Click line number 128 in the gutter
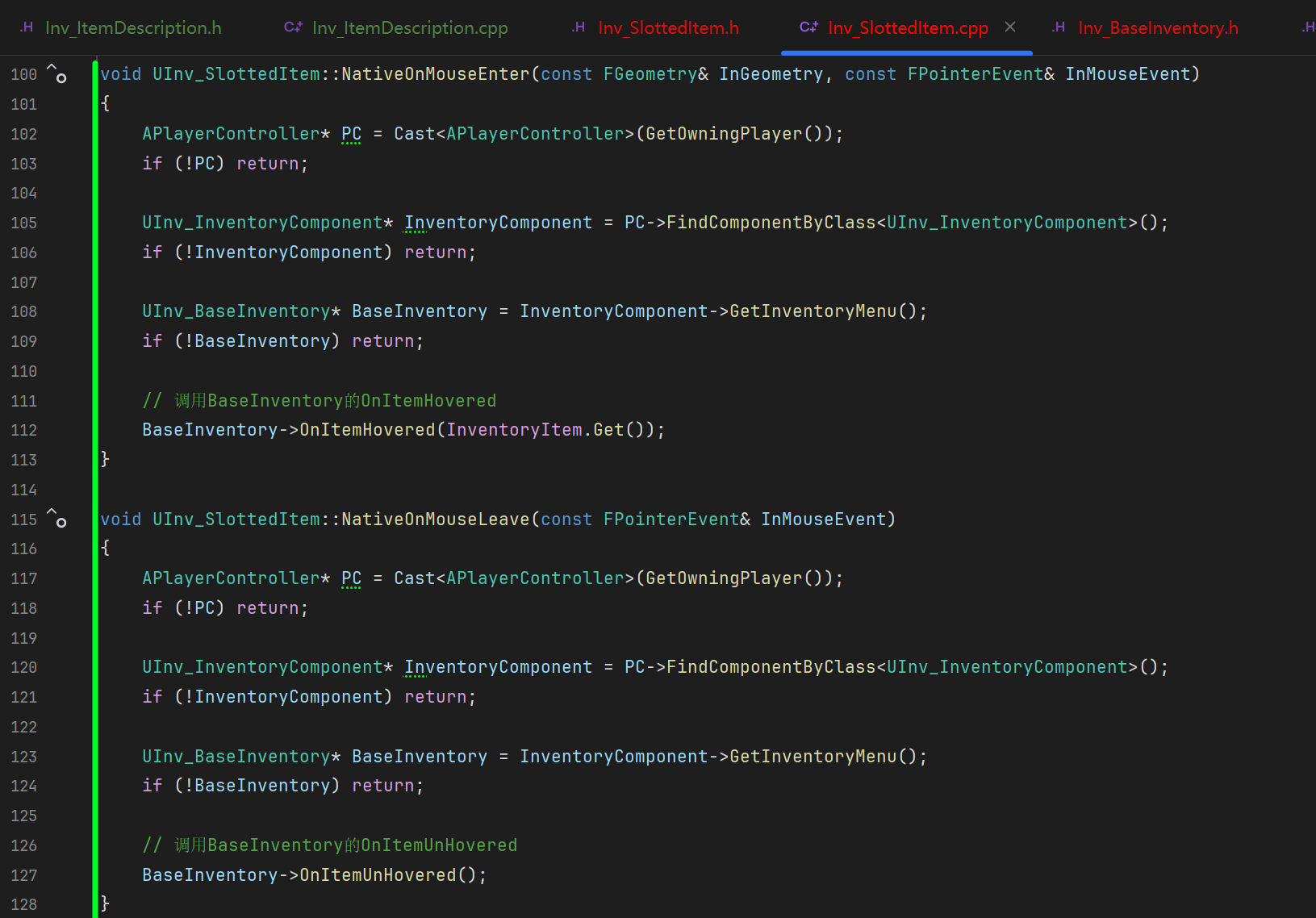 [24, 904]
